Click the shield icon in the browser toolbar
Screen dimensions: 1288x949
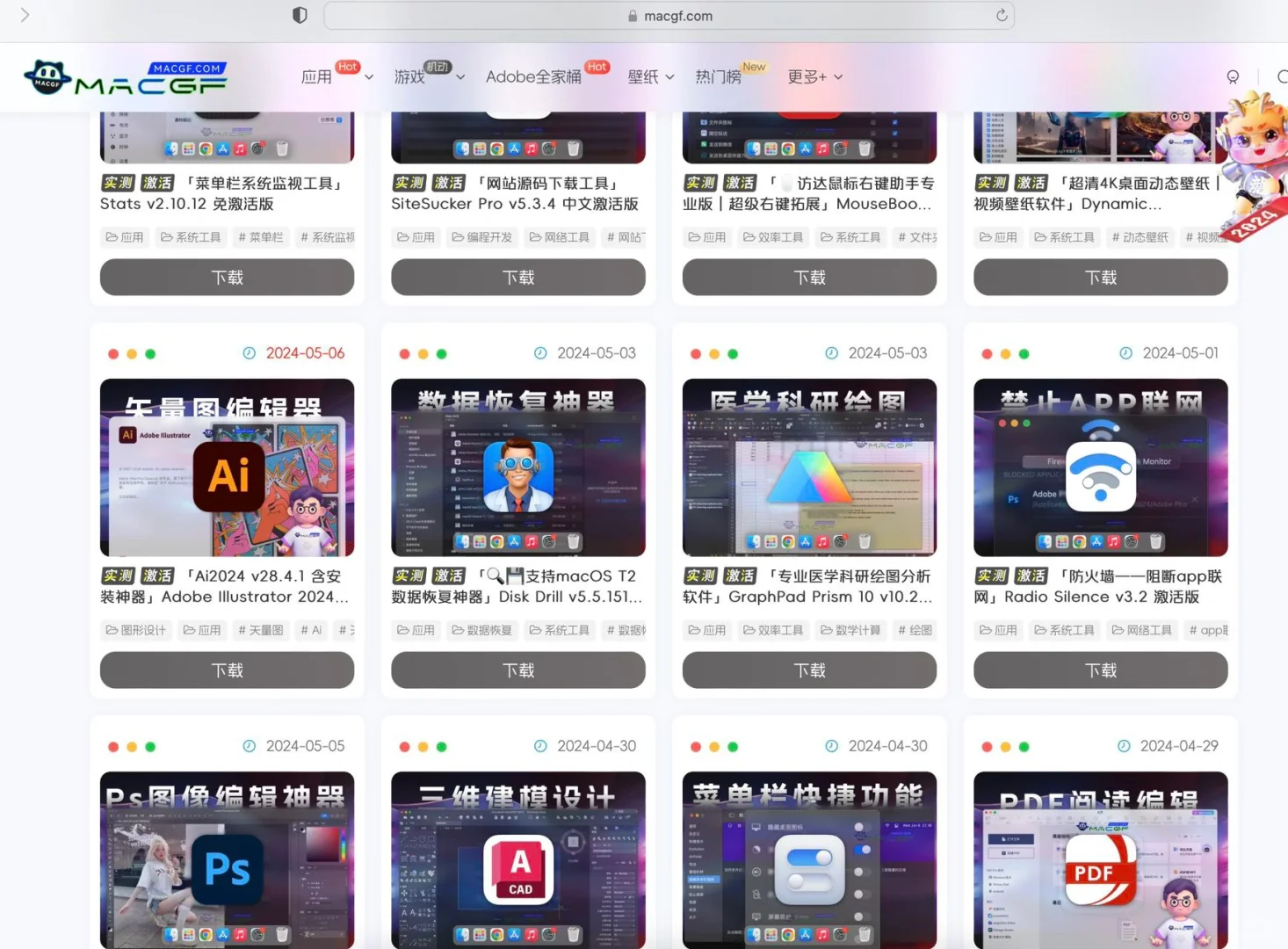tap(300, 15)
